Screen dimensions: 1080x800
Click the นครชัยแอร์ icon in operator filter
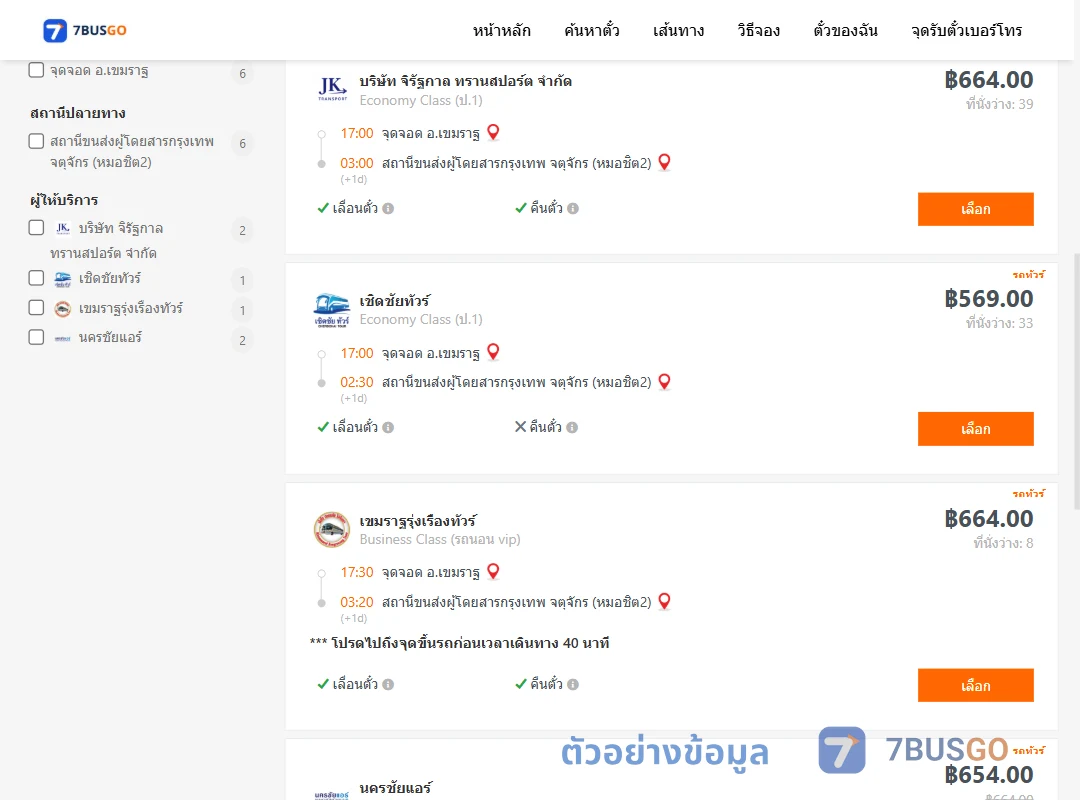coord(63,338)
